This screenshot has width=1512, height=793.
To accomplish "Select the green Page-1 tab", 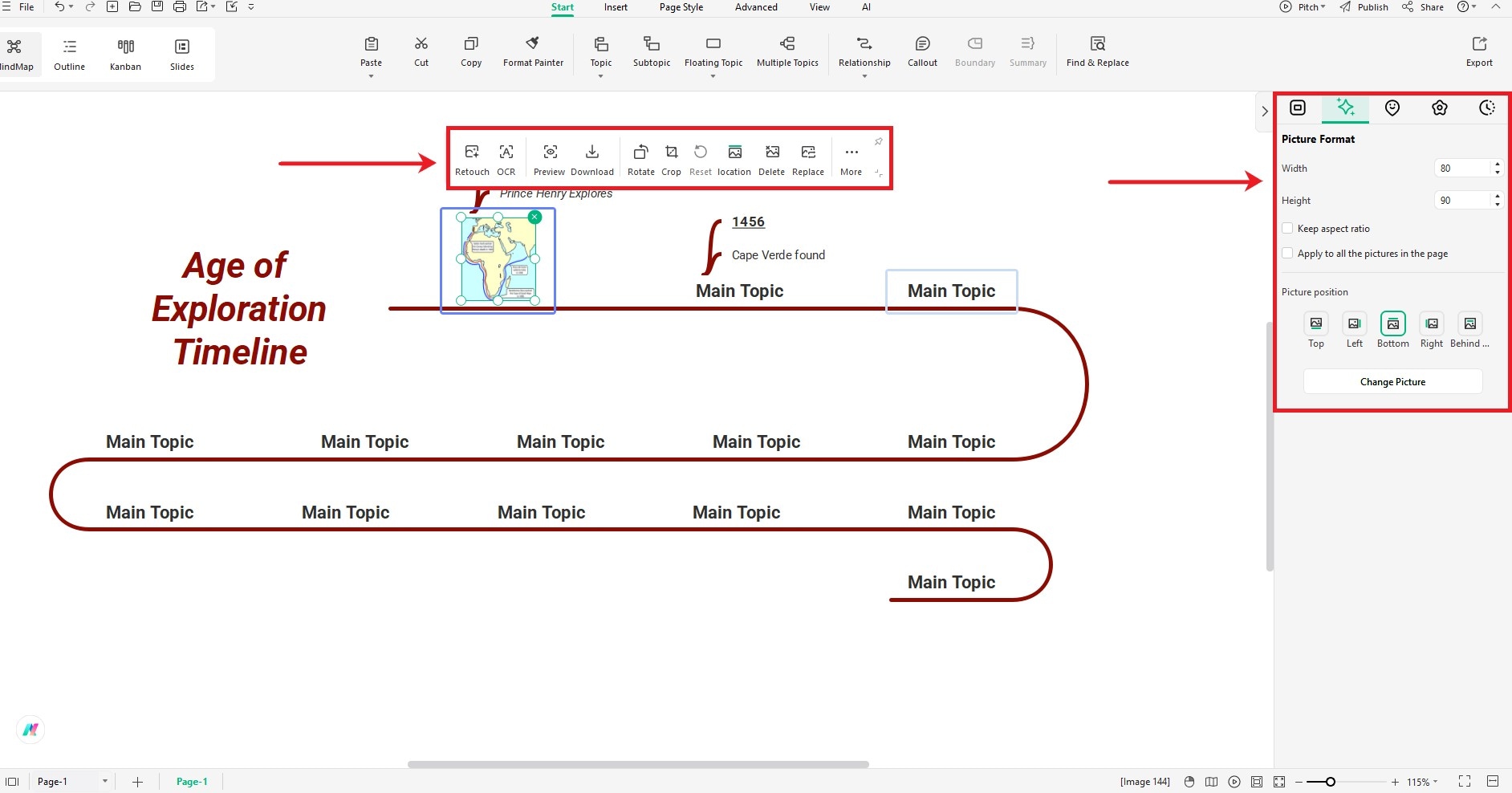I will pyautogui.click(x=192, y=782).
